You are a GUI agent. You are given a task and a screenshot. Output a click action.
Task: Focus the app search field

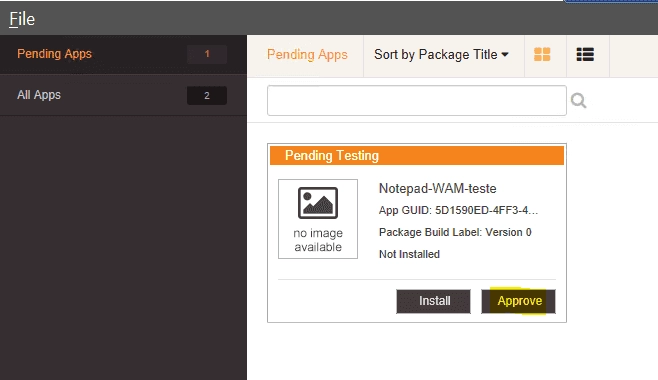[417, 101]
